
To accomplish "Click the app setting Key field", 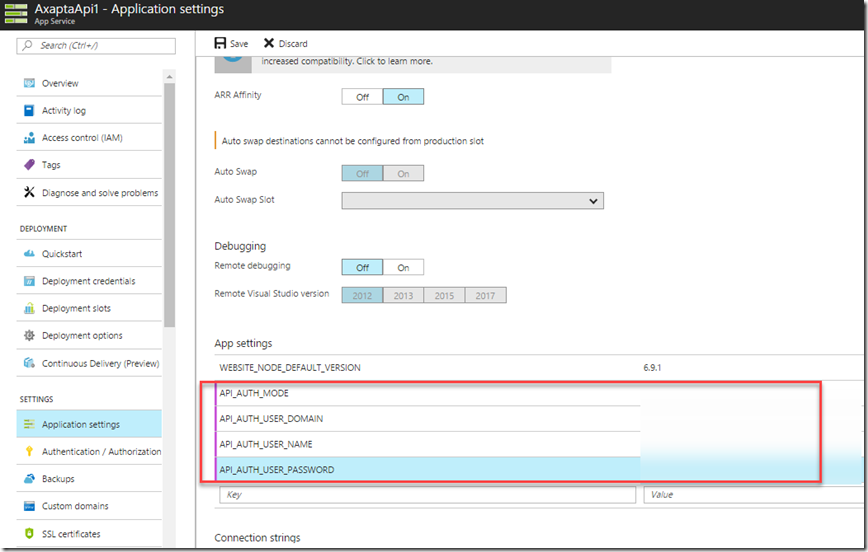I will tap(427, 494).
